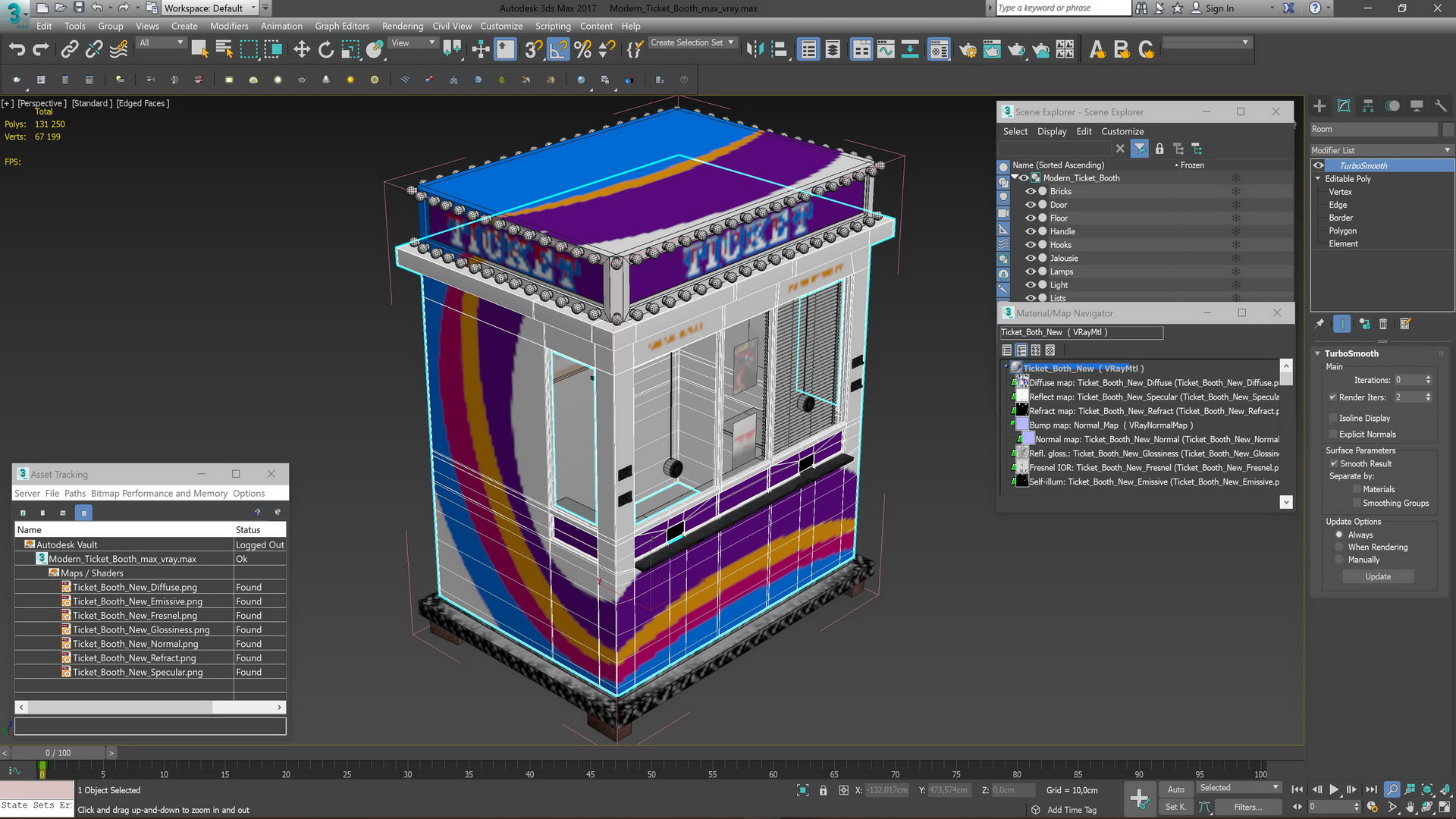Open the Create command panel tab
Viewport: 1456px width, 819px height.
(1319, 106)
